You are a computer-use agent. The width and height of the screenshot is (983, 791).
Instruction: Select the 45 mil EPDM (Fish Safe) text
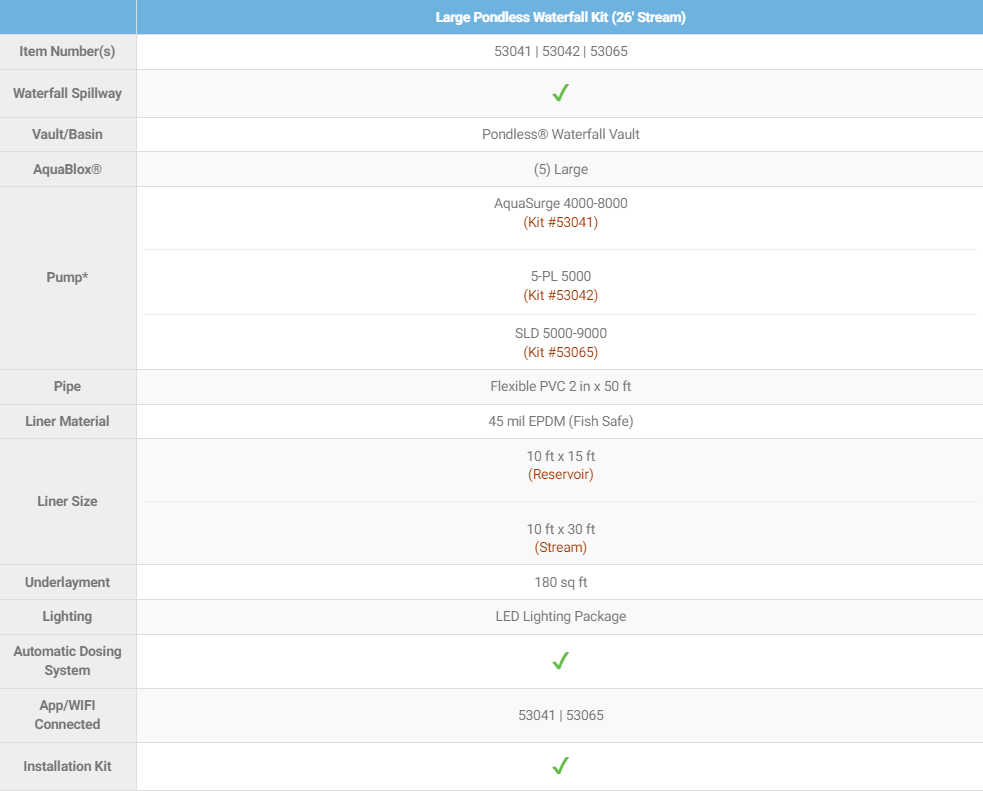coord(560,421)
